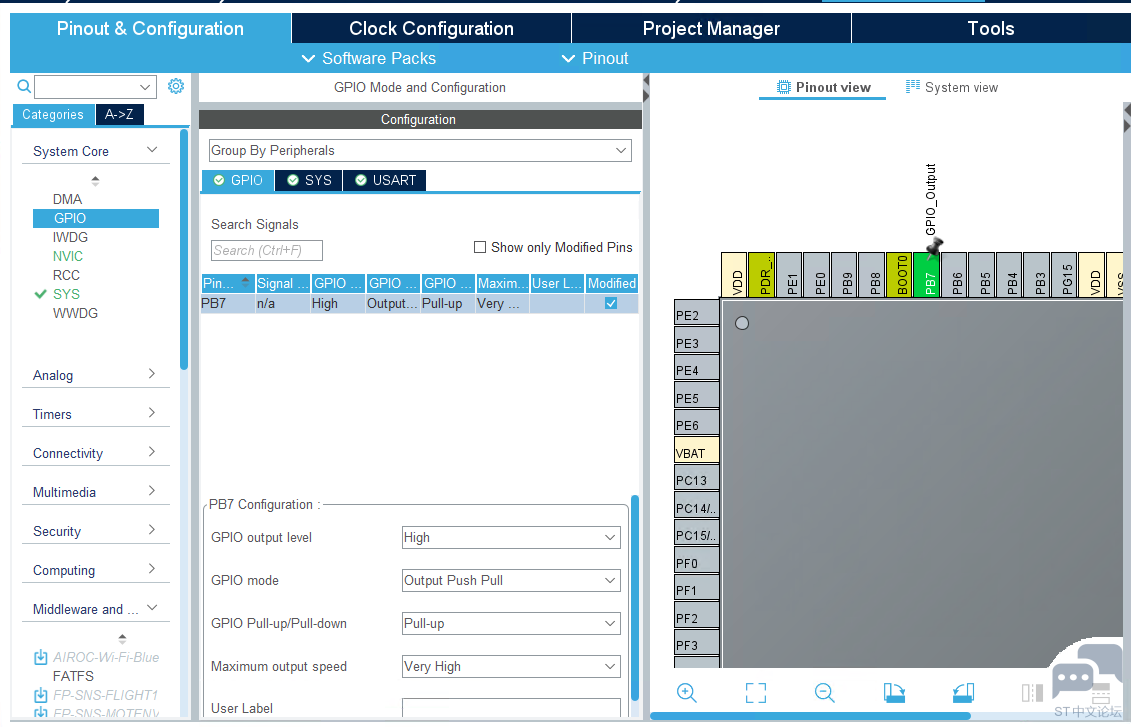
Task: Select the PF0 pin on the chip
Action: (x=697, y=560)
